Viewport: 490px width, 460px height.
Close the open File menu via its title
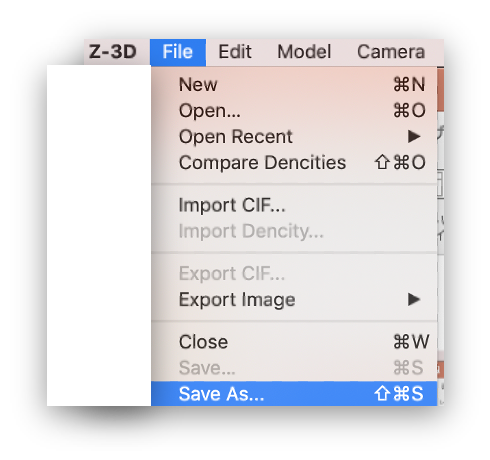pyautogui.click(x=178, y=52)
